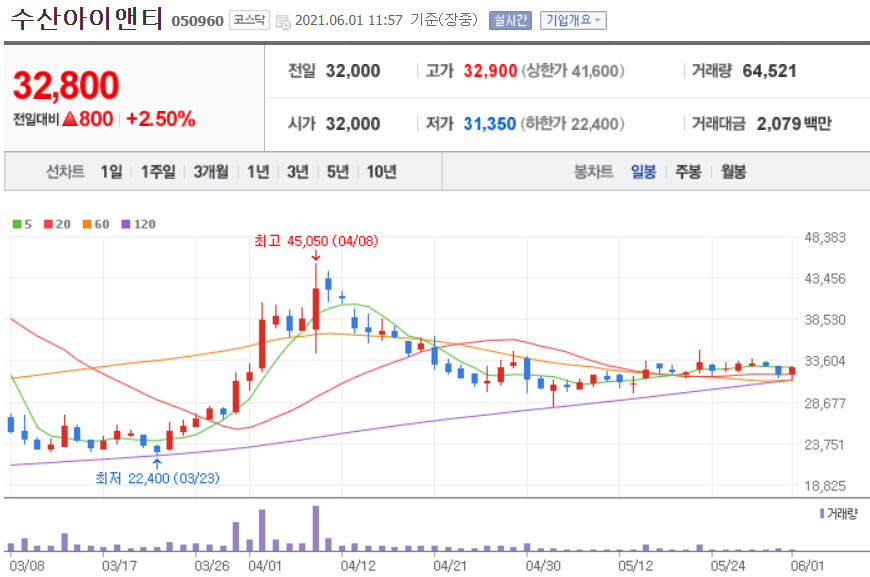Switch to 일봉 daily candle chart

pyautogui.click(x=644, y=172)
